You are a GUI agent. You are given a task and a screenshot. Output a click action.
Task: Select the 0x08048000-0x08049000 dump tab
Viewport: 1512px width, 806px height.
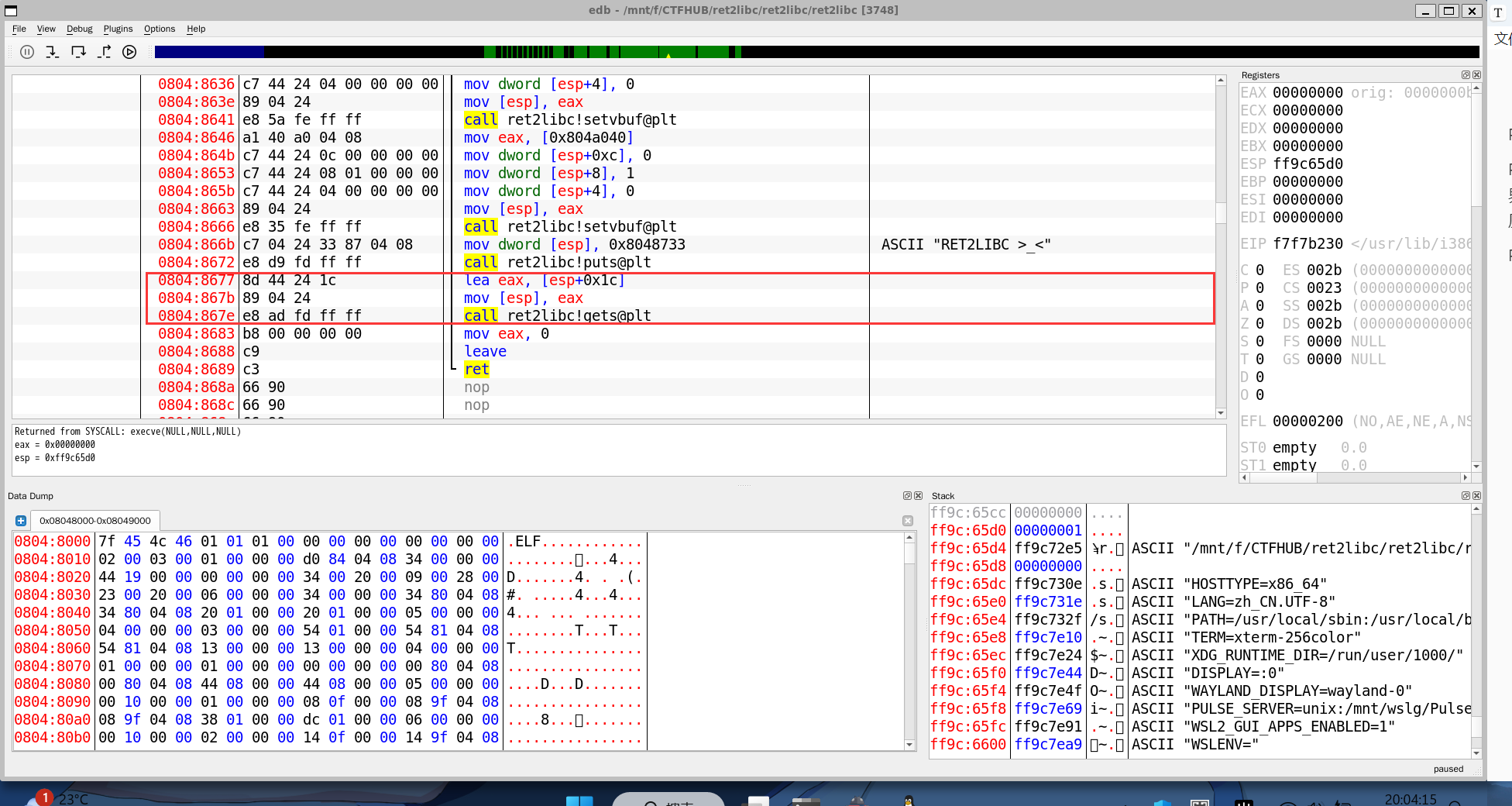(x=95, y=521)
